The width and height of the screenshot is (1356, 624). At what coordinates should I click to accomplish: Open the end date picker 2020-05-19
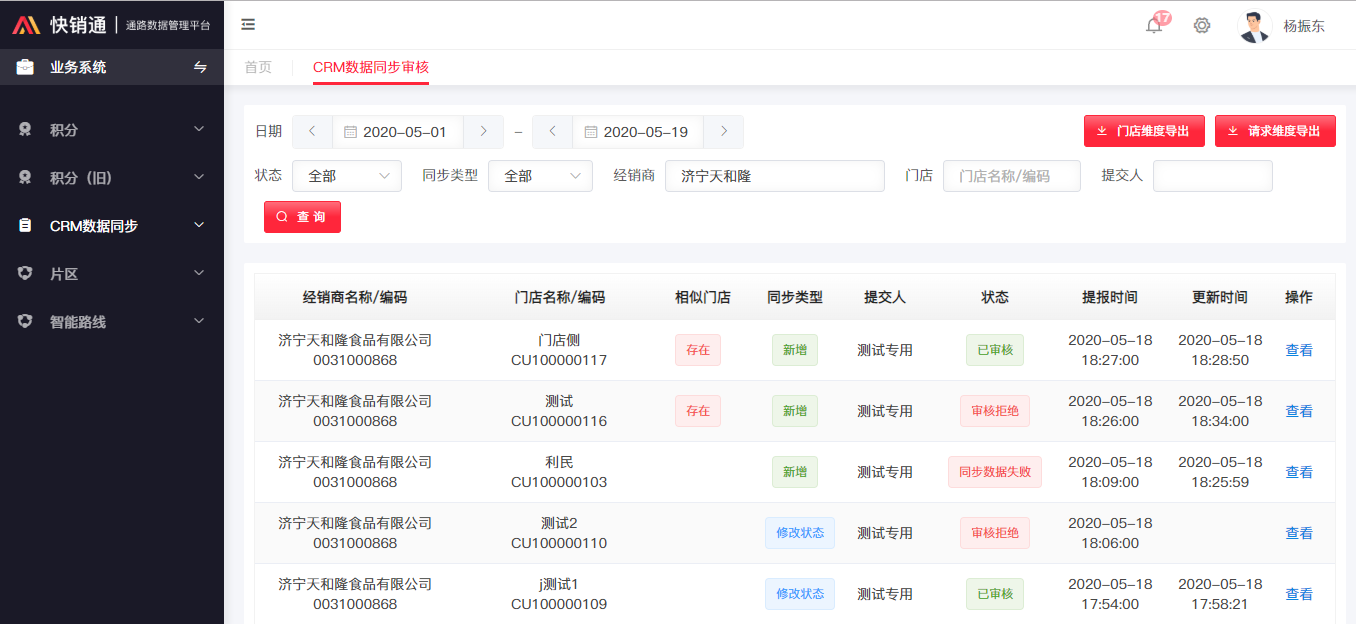(x=638, y=132)
